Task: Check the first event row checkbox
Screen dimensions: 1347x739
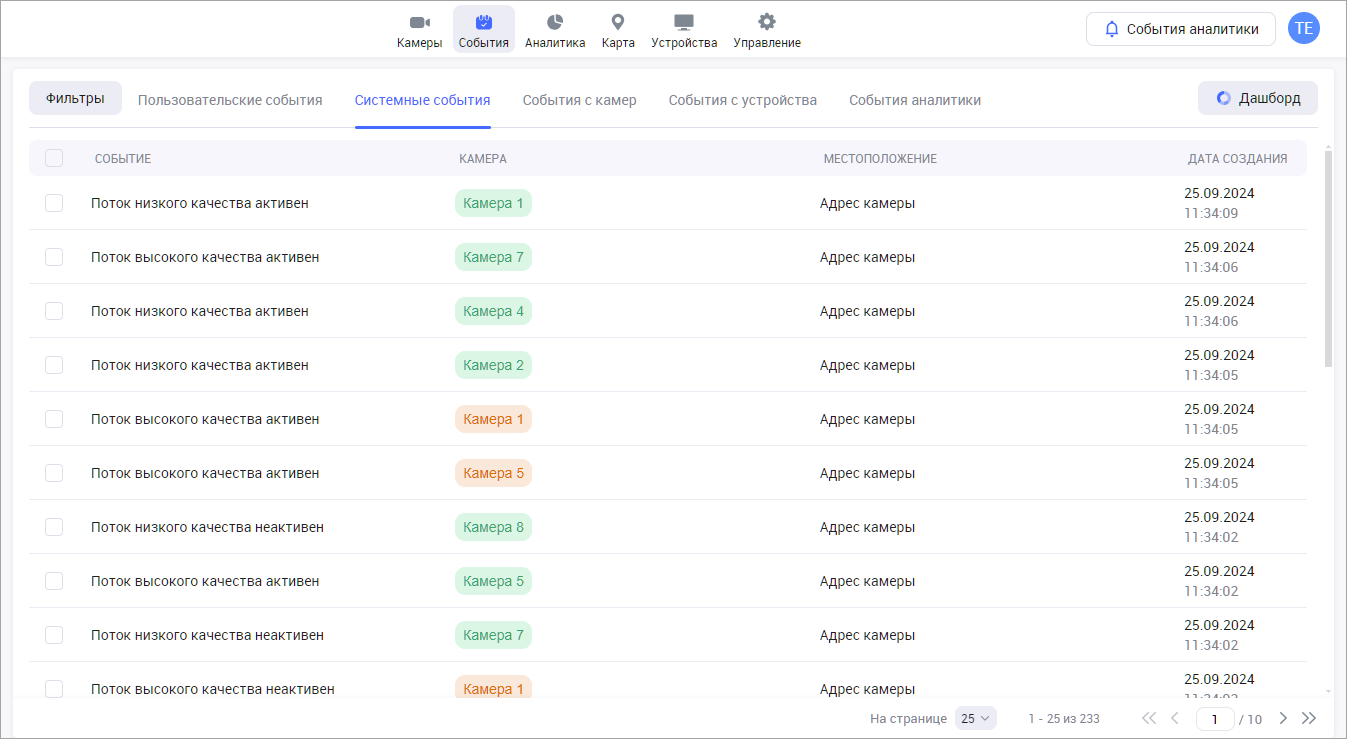Action: 54,203
